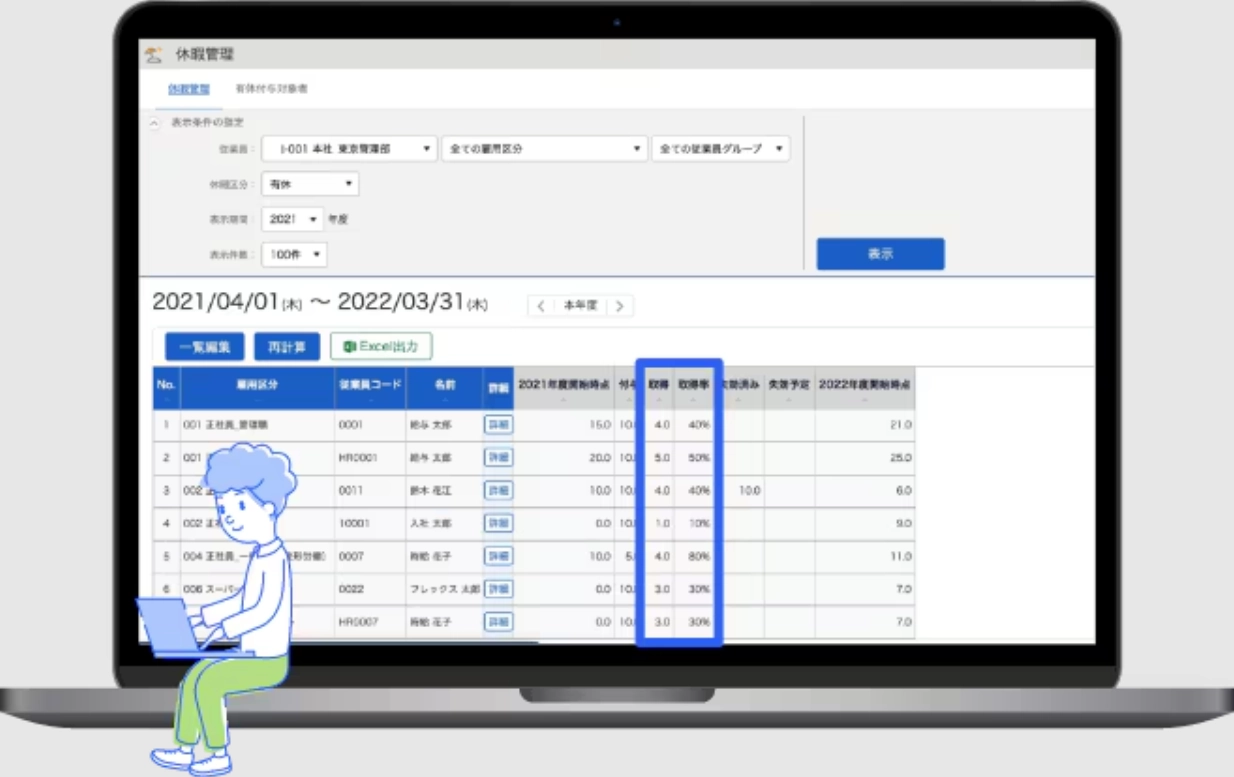Go to the previous fiscal year arrow
Viewport: 1234px width, 777px height.
coord(541,306)
